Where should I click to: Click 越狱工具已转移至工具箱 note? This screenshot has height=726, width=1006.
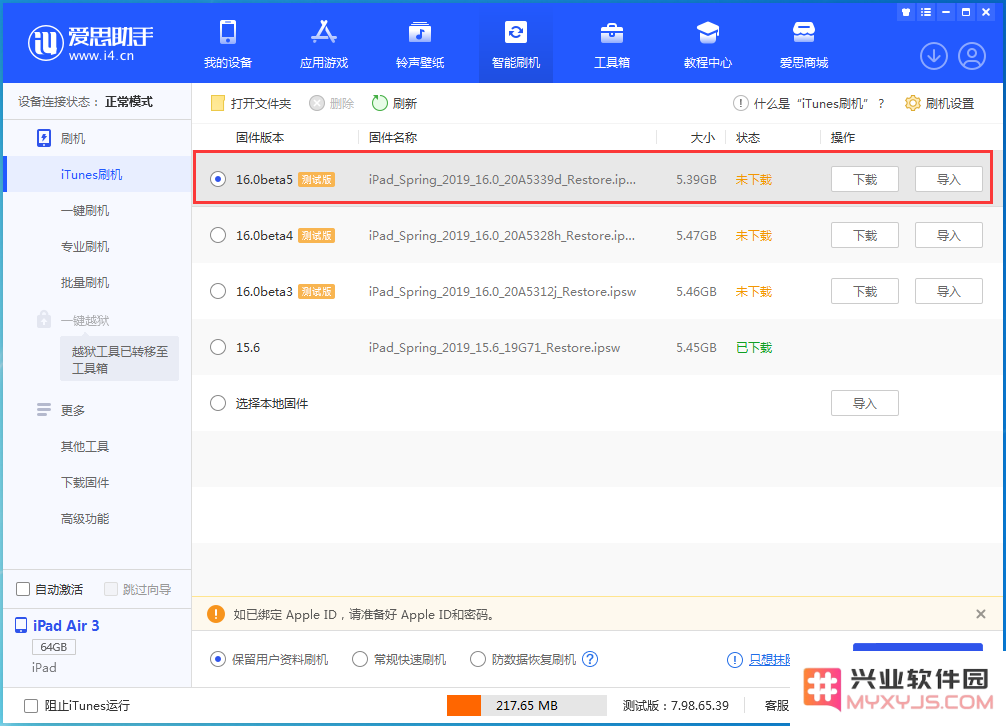click(x=119, y=359)
